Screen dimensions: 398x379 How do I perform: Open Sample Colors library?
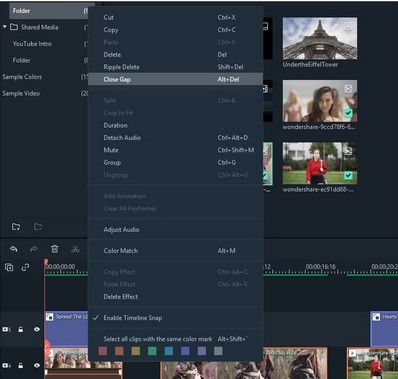[22, 77]
